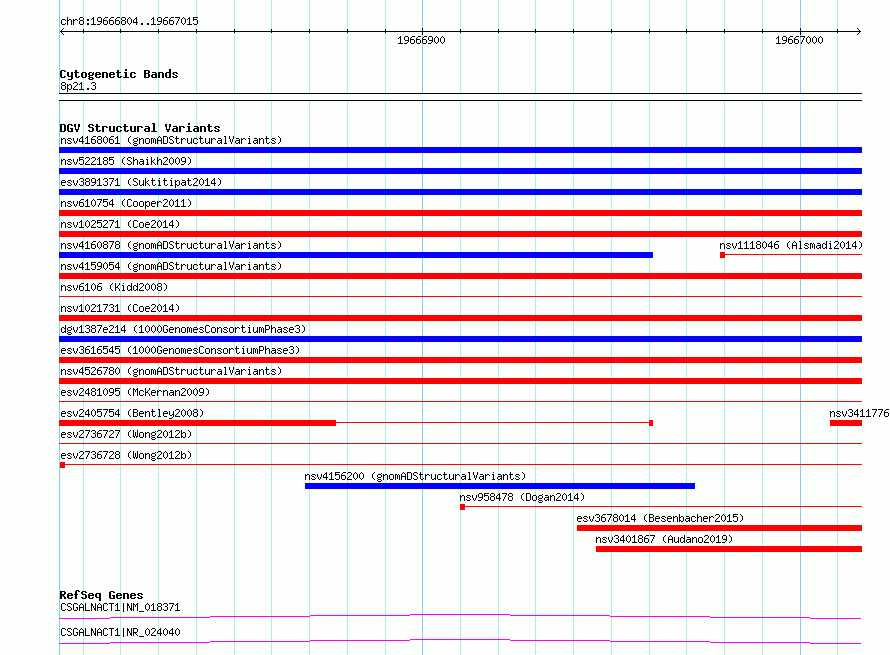Click the esv2736728 (Wong2012b) label
890x655 pixels.
pyautogui.click(x=126, y=455)
